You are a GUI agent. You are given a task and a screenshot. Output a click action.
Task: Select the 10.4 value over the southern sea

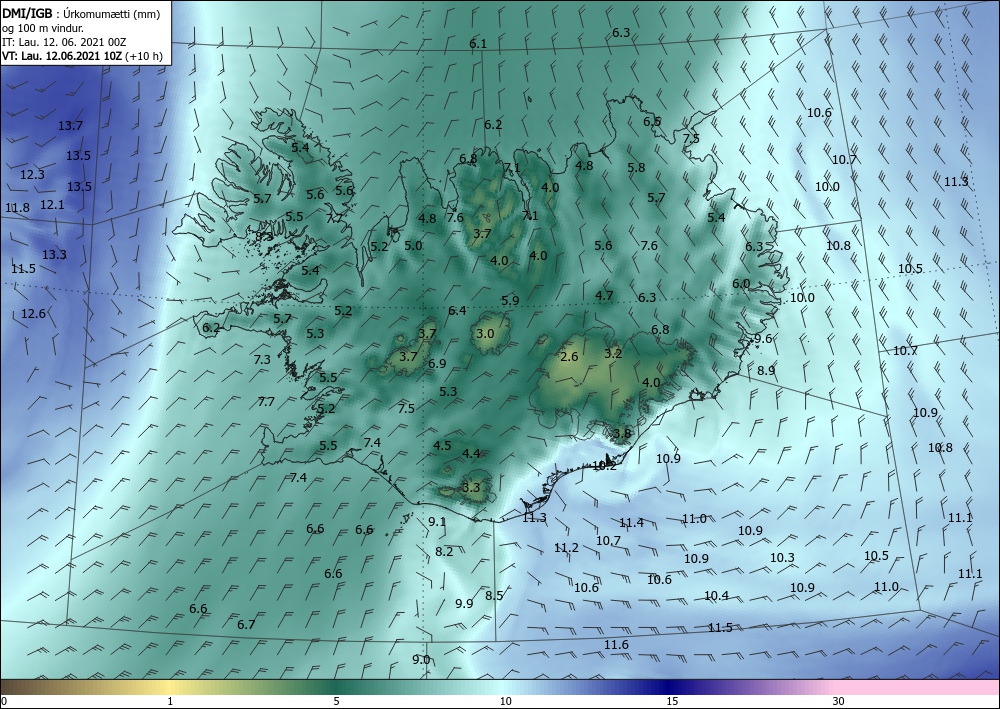(x=716, y=596)
